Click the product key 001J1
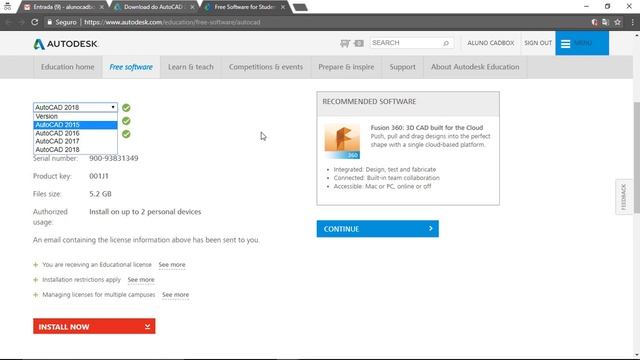Viewport: 640px width, 360px height. point(99,176)
